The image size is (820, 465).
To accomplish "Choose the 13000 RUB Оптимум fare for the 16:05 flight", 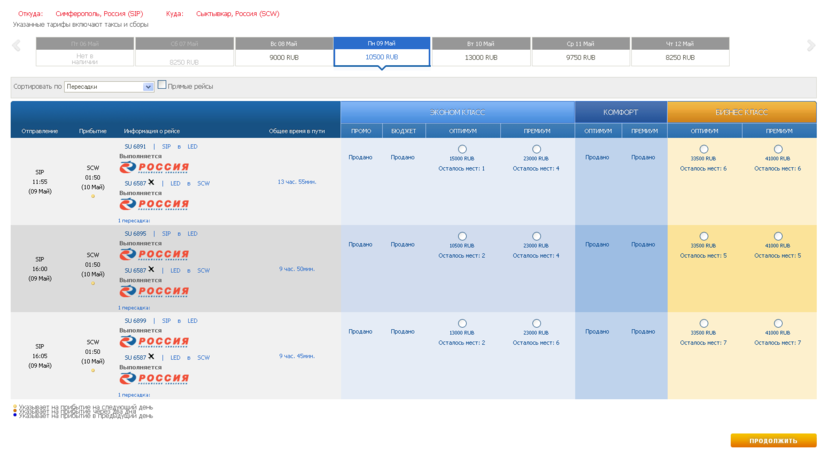I will (462, 324).
